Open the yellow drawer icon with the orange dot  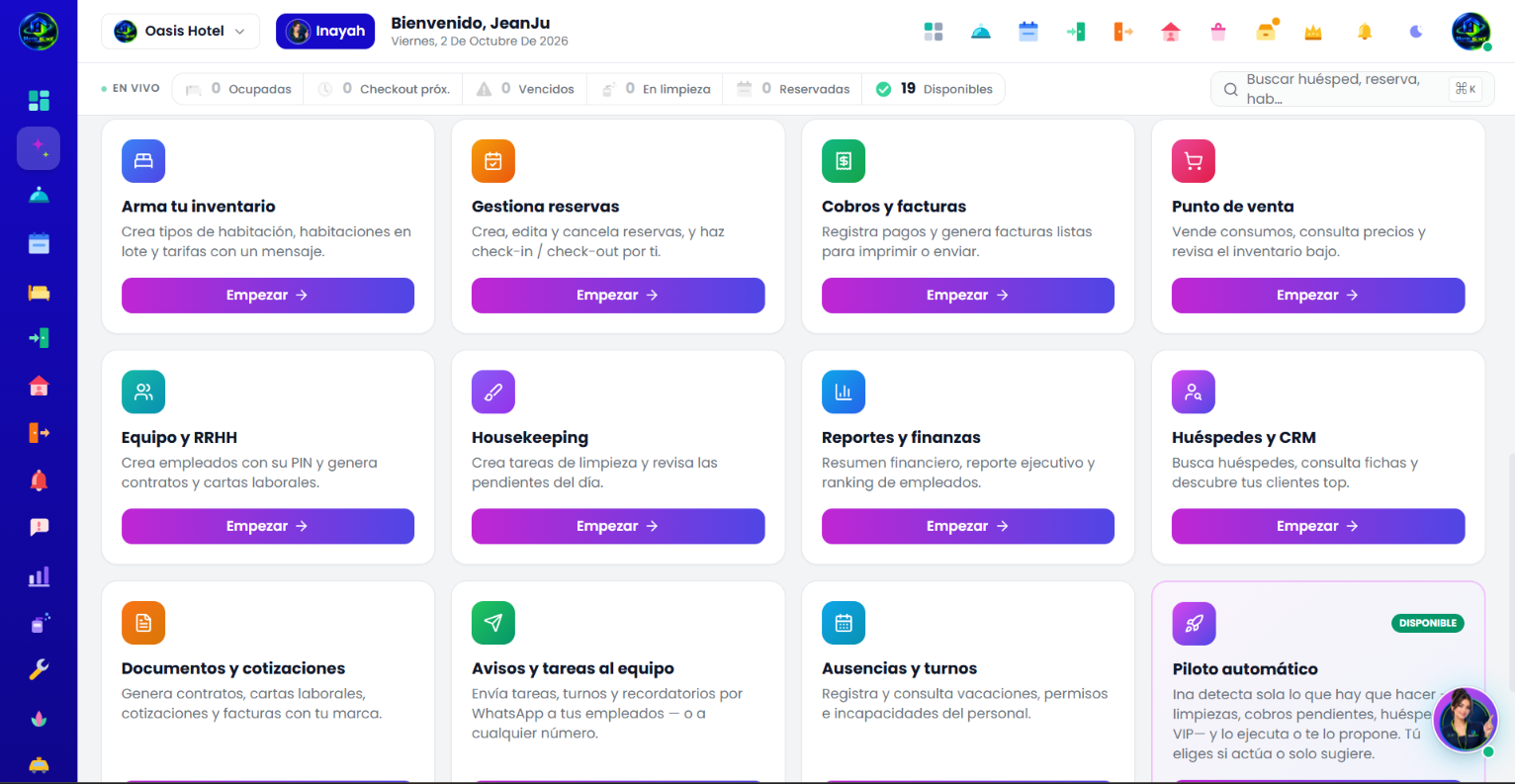(1267, 31)
